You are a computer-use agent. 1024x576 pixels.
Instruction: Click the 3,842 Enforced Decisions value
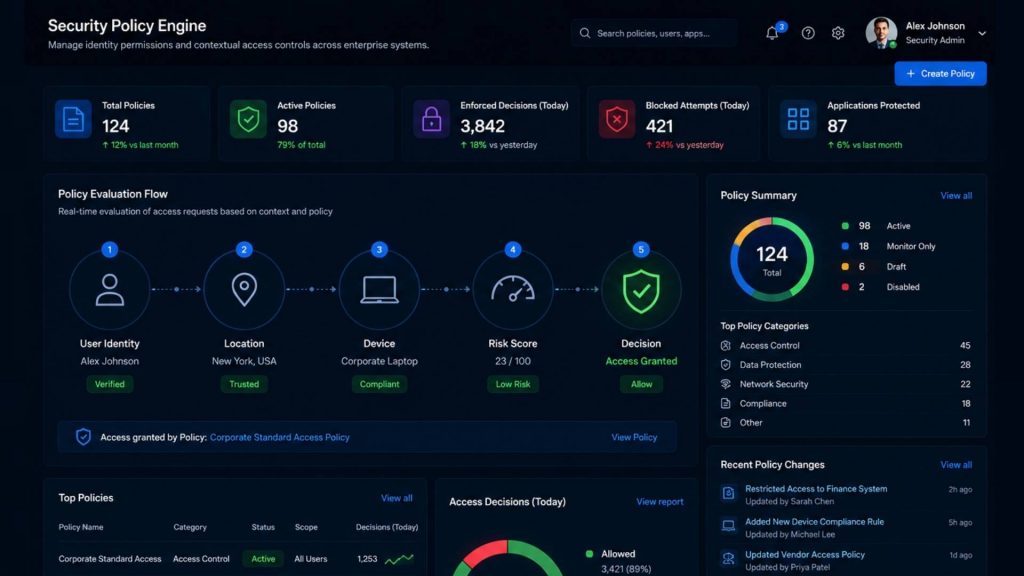click(483, 126)
